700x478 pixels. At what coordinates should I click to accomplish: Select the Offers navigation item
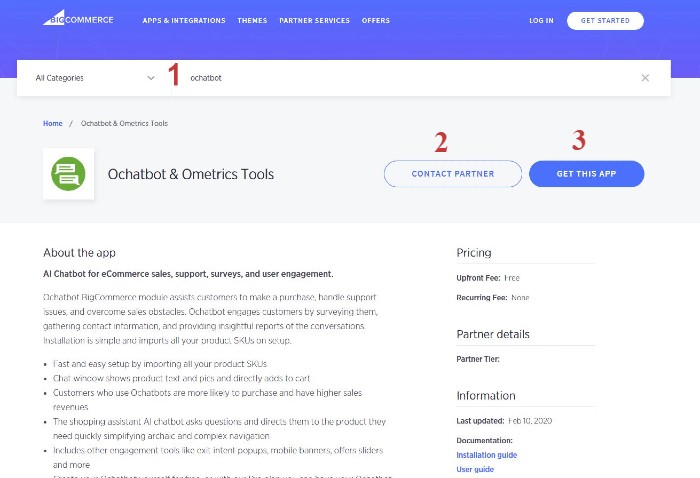[x=375, y=21]
